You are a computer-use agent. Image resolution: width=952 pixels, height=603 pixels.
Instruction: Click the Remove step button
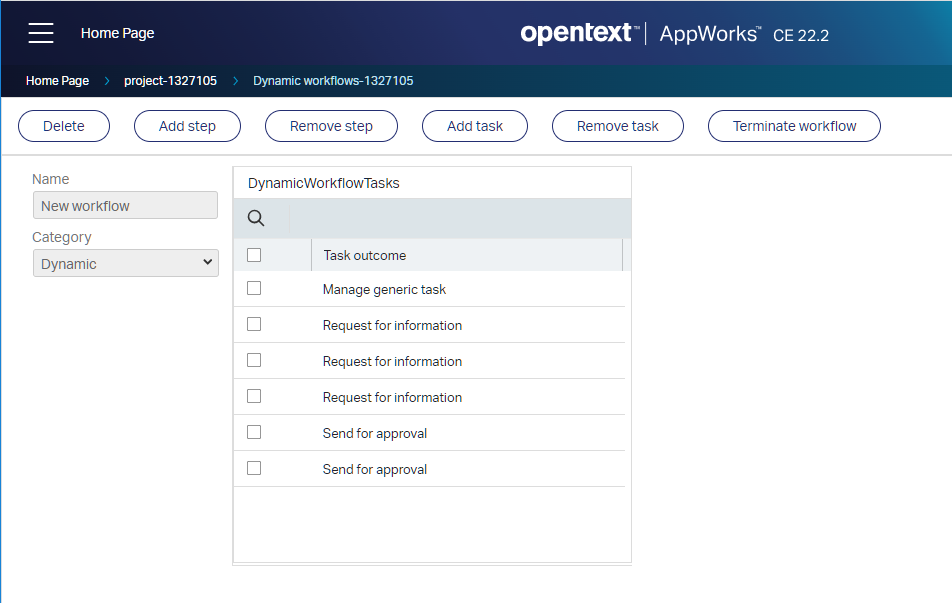point(331,126)
